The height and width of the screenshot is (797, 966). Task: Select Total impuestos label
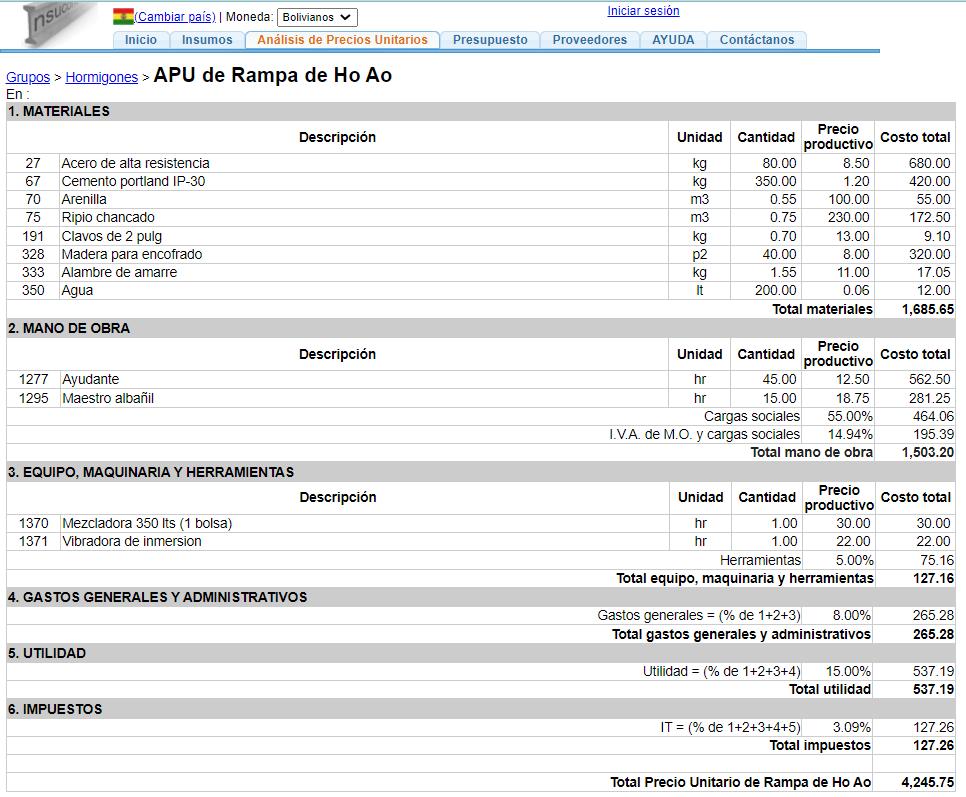point(820,745)
